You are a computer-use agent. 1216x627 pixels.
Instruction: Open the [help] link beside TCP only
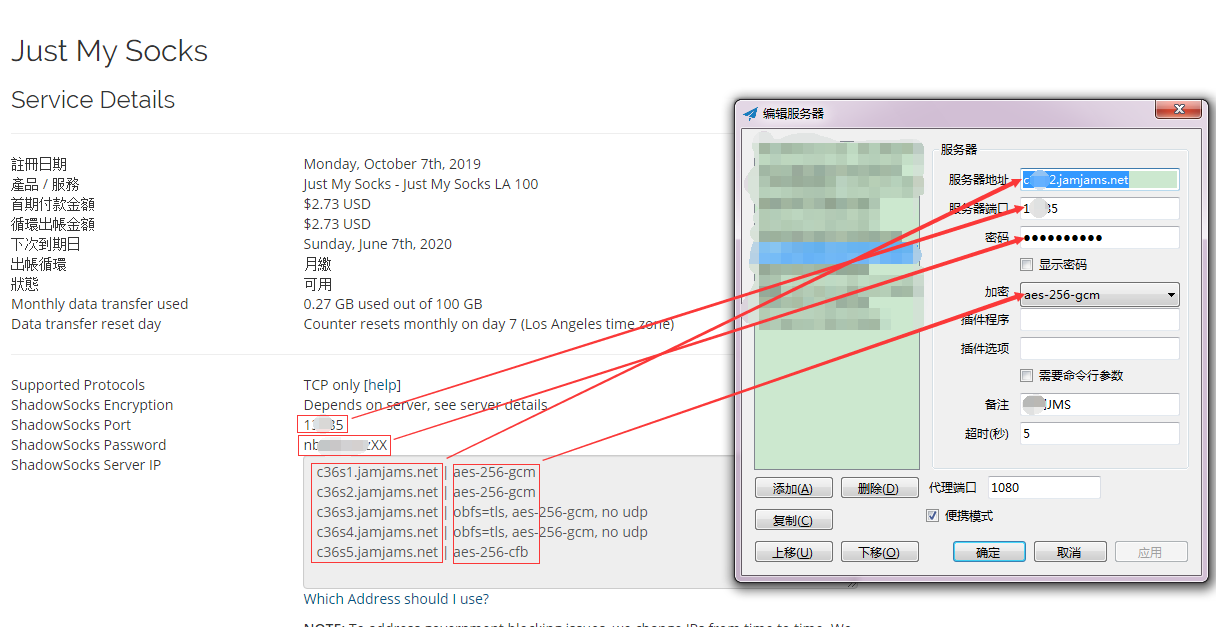382,385
